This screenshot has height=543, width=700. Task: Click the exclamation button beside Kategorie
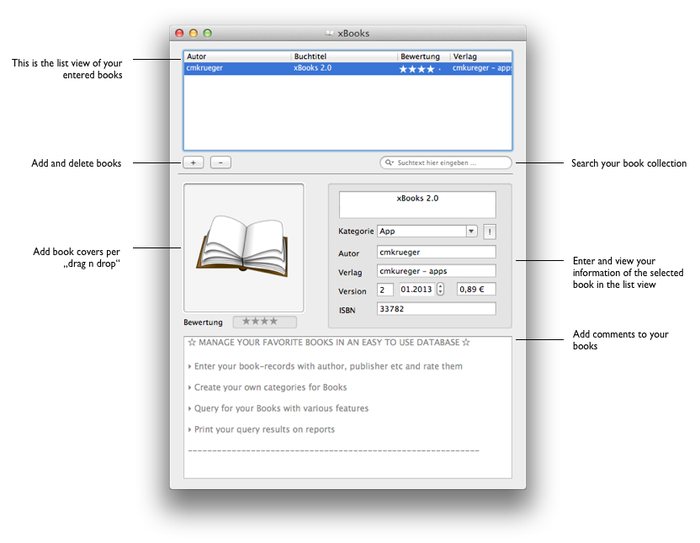click(x=490, y=231)
